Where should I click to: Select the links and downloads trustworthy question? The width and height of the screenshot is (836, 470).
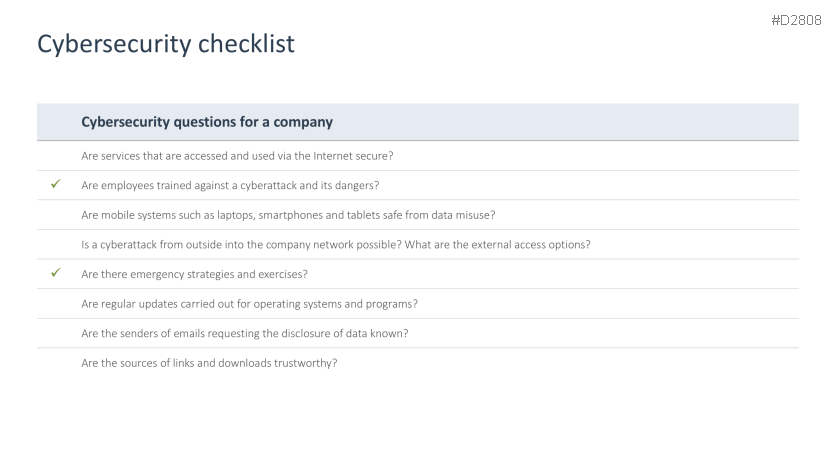209,362
